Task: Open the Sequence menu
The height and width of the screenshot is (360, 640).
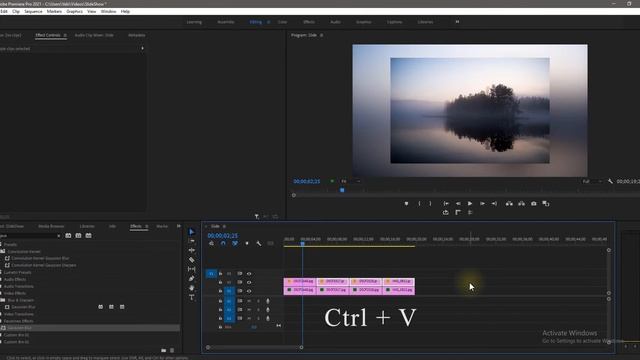Action: pyautogui.click(x=33, y=11)
